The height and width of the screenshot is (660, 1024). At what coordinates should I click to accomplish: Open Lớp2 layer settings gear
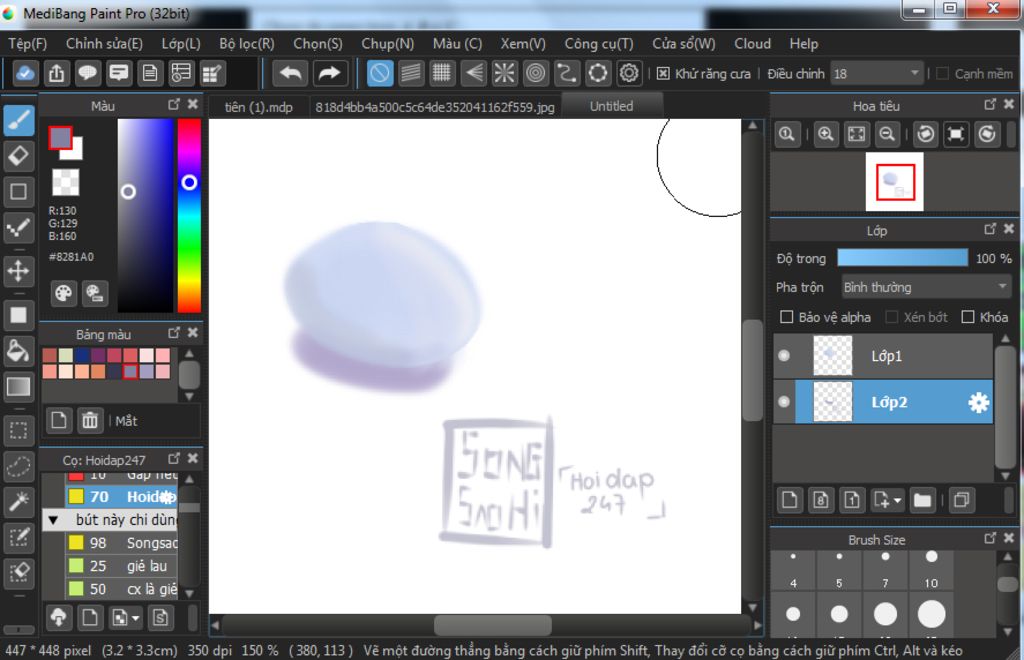(x=978, y=402)
